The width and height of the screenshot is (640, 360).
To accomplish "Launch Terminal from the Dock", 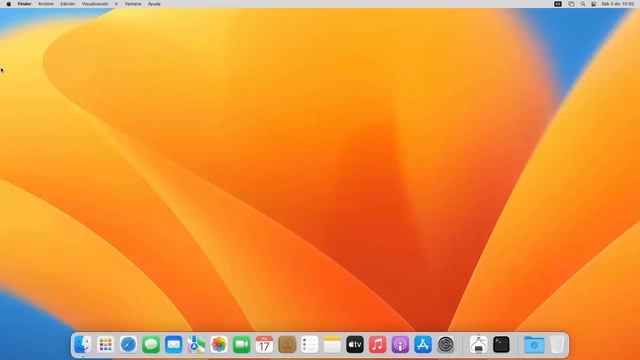I will [x=501, y=345].
